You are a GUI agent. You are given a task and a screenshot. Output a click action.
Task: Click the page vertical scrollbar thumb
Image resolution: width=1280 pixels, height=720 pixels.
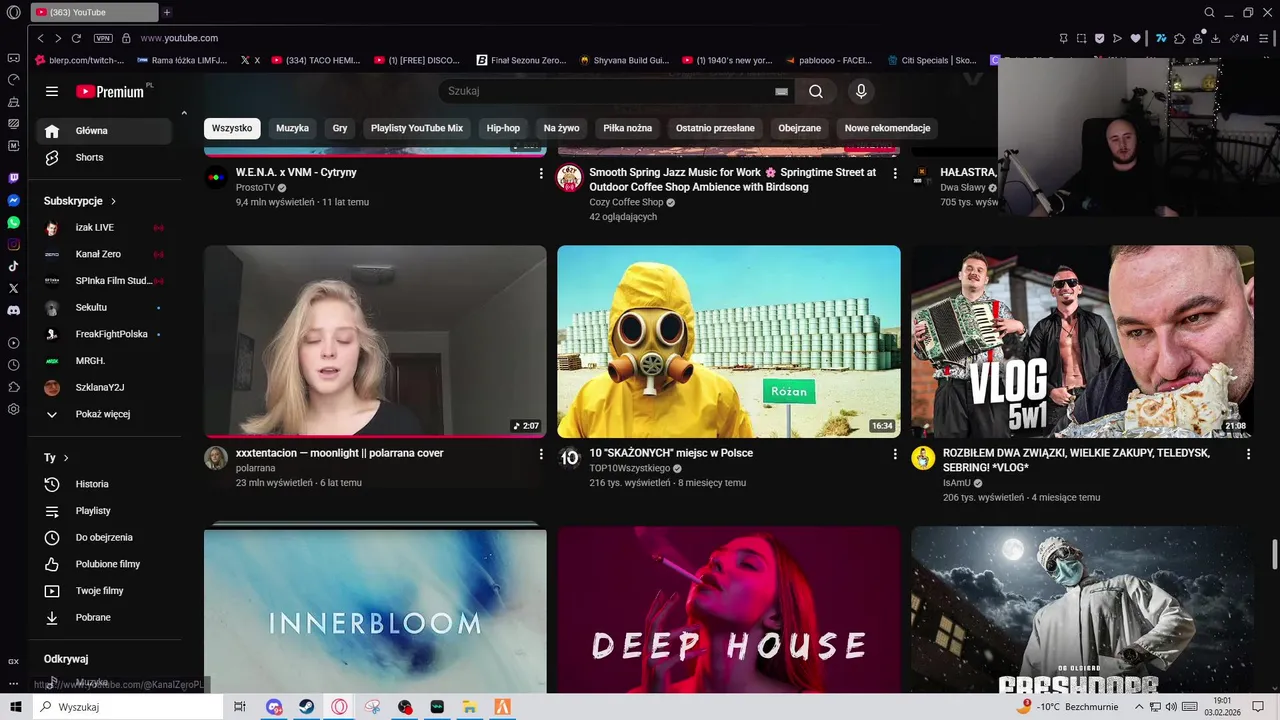[x=1274, y=553]
